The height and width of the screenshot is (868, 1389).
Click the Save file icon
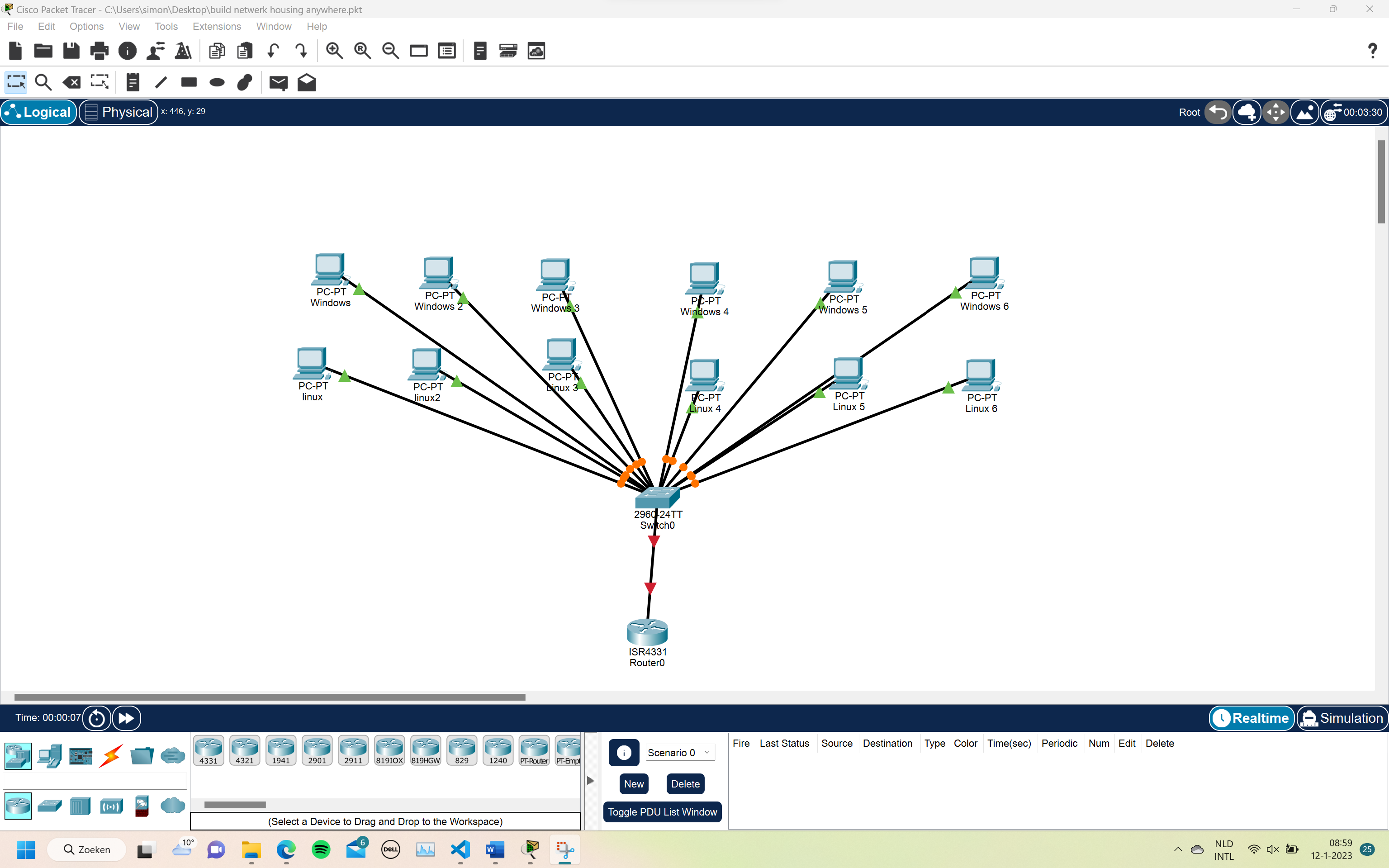pyautogui.click(x=71, y=51)
